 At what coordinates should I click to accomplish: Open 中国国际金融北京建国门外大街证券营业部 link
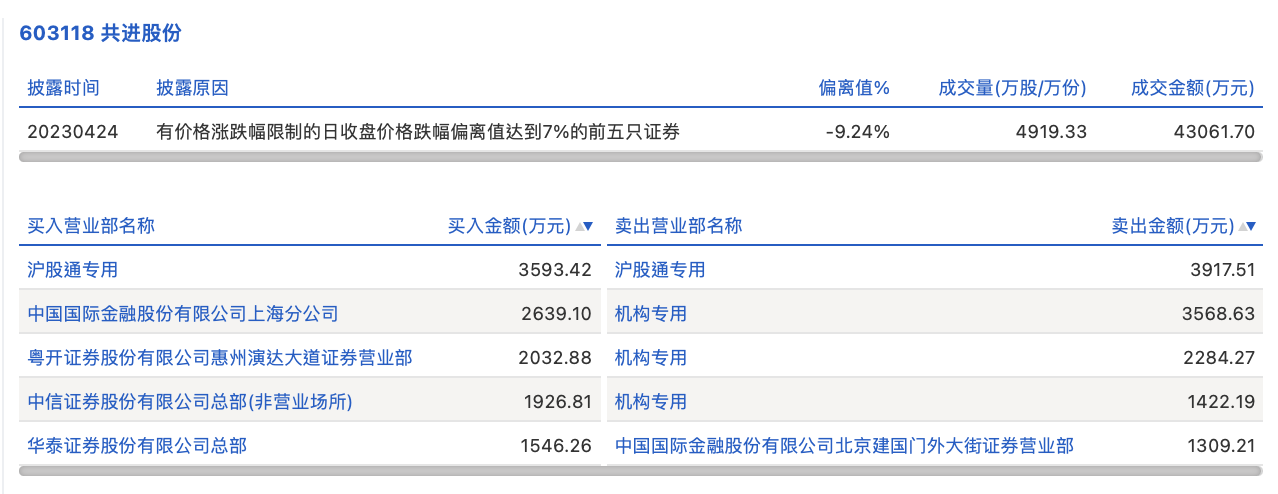click(844, 446)
